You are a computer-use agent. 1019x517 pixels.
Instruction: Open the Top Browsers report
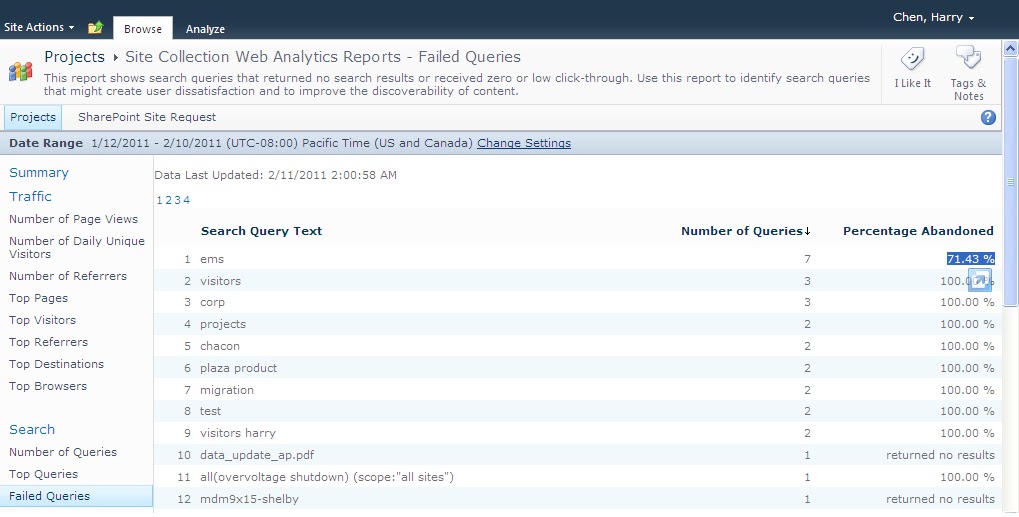[x=47, y=386]
